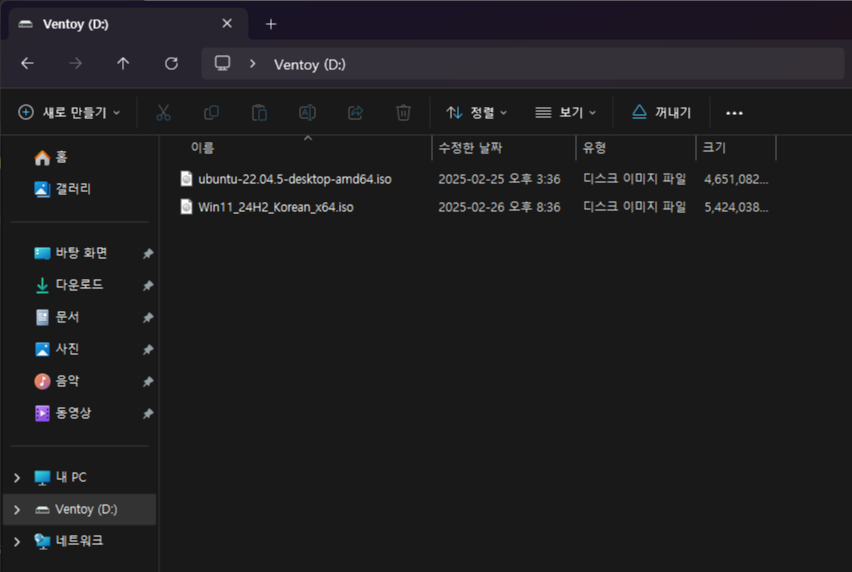Click the Rename icon in the toolbar
The width and height of the screenshot is (852, 572).
coord(307,112)
